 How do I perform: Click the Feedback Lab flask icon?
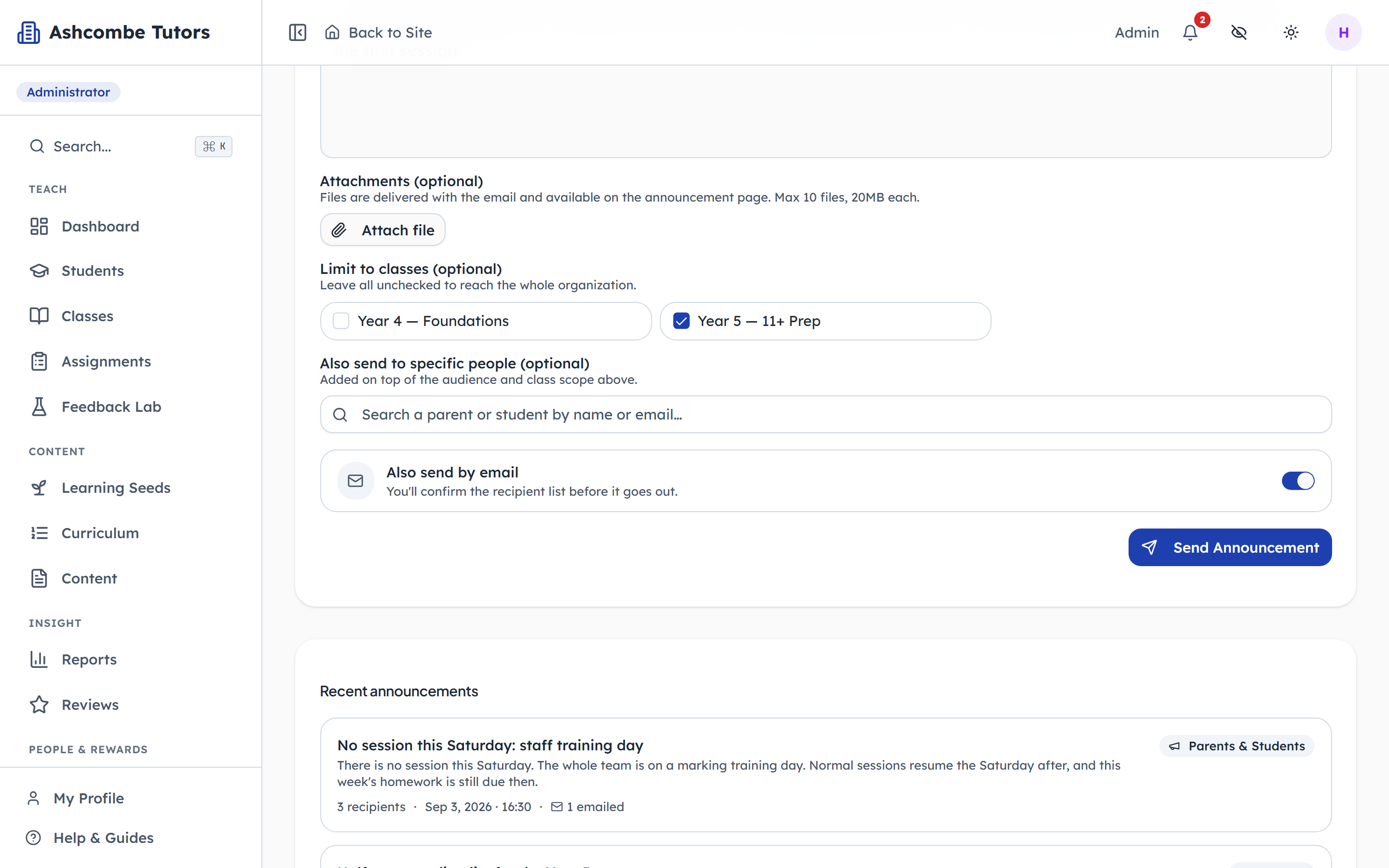[39, 407]
